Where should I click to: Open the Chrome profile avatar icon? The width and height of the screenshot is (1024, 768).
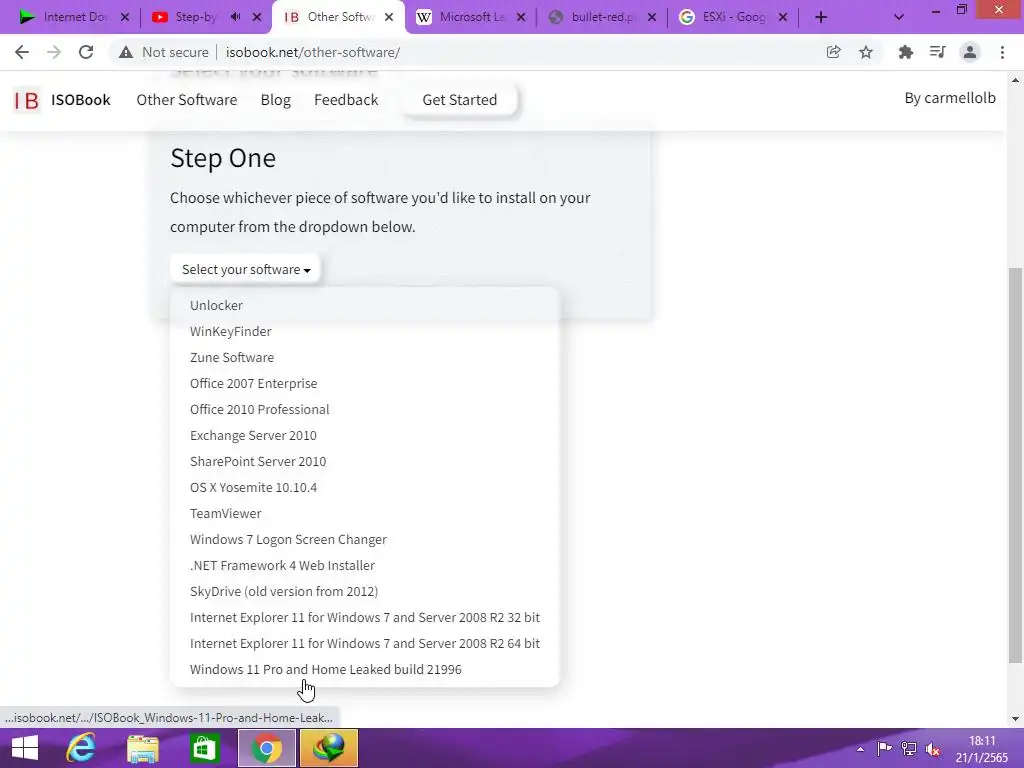pos(970,52)
